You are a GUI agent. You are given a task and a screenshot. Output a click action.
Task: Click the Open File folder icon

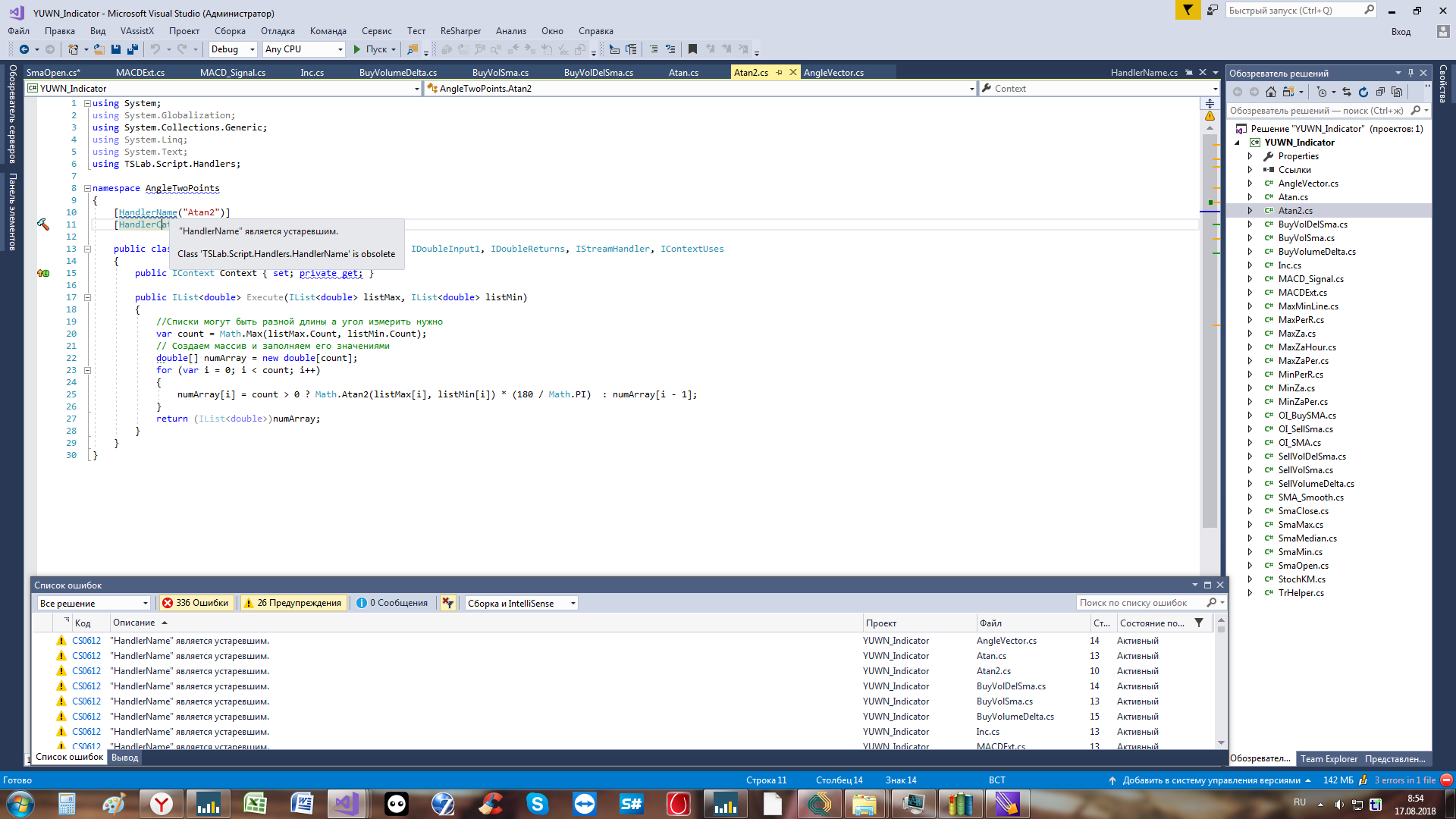click(x=99, y=49)
